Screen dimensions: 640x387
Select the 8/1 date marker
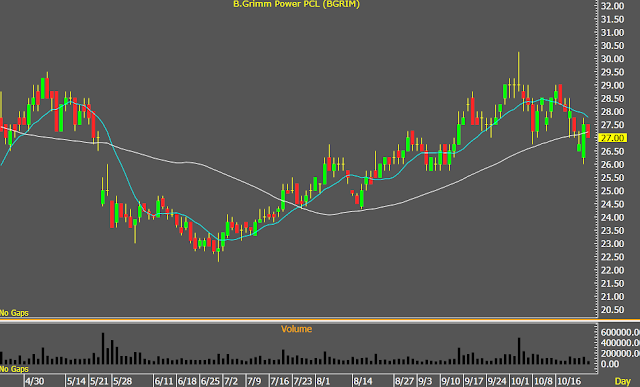(323, 381)
